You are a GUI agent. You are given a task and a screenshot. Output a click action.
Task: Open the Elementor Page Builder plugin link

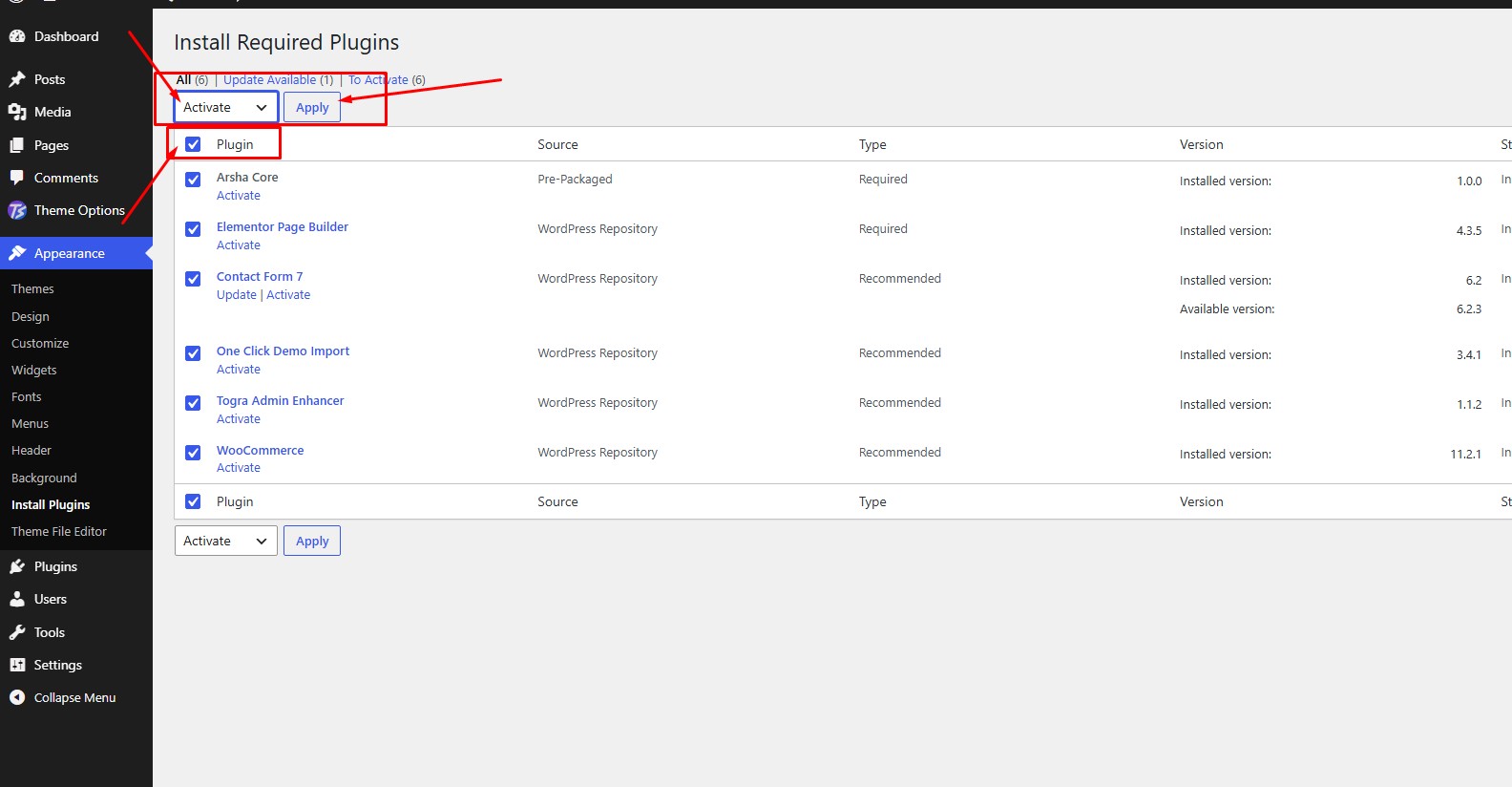tap(283, 226)
